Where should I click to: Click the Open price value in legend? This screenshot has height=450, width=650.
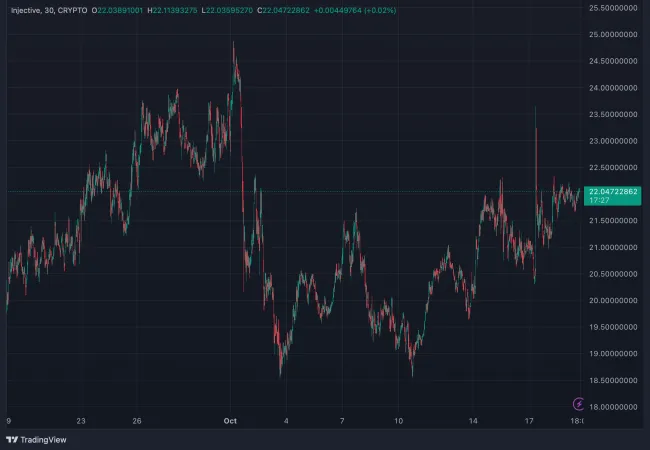click(119, 9)
